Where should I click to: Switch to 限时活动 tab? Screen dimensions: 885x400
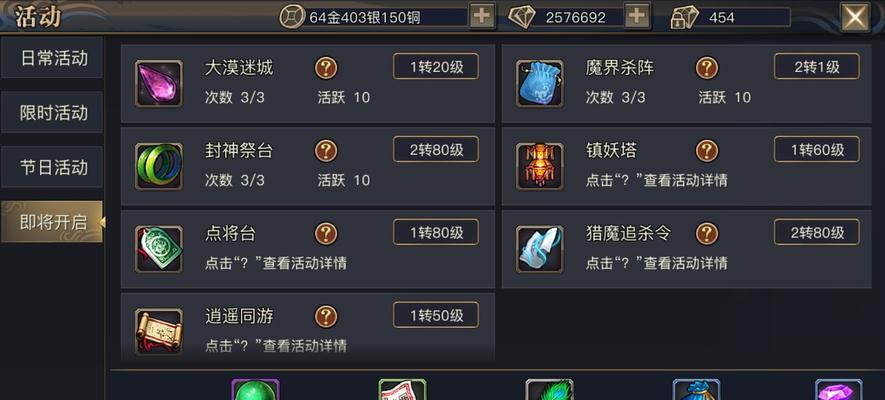pyautogui.click(x=52, y=112)
